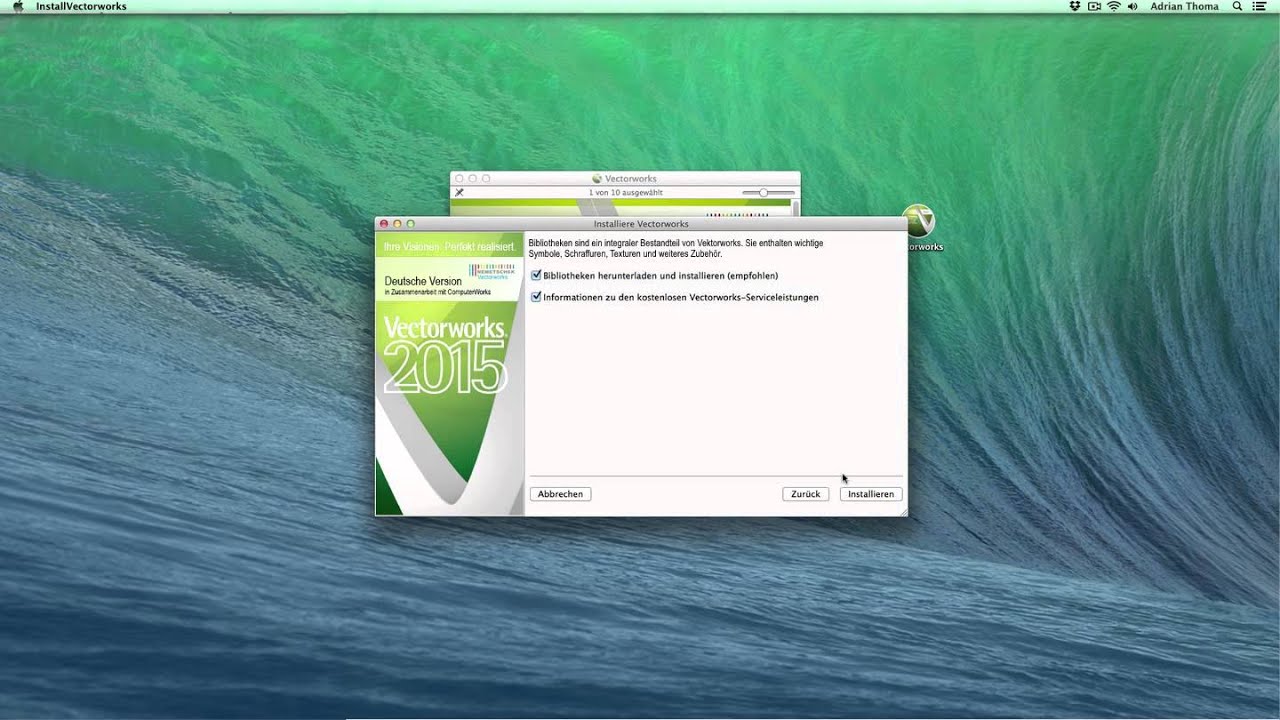Adjust icon size slider in Vectorworks Finder window
Image resolution: width=1280 pixels, height=720 pixels.
(768, 192)
